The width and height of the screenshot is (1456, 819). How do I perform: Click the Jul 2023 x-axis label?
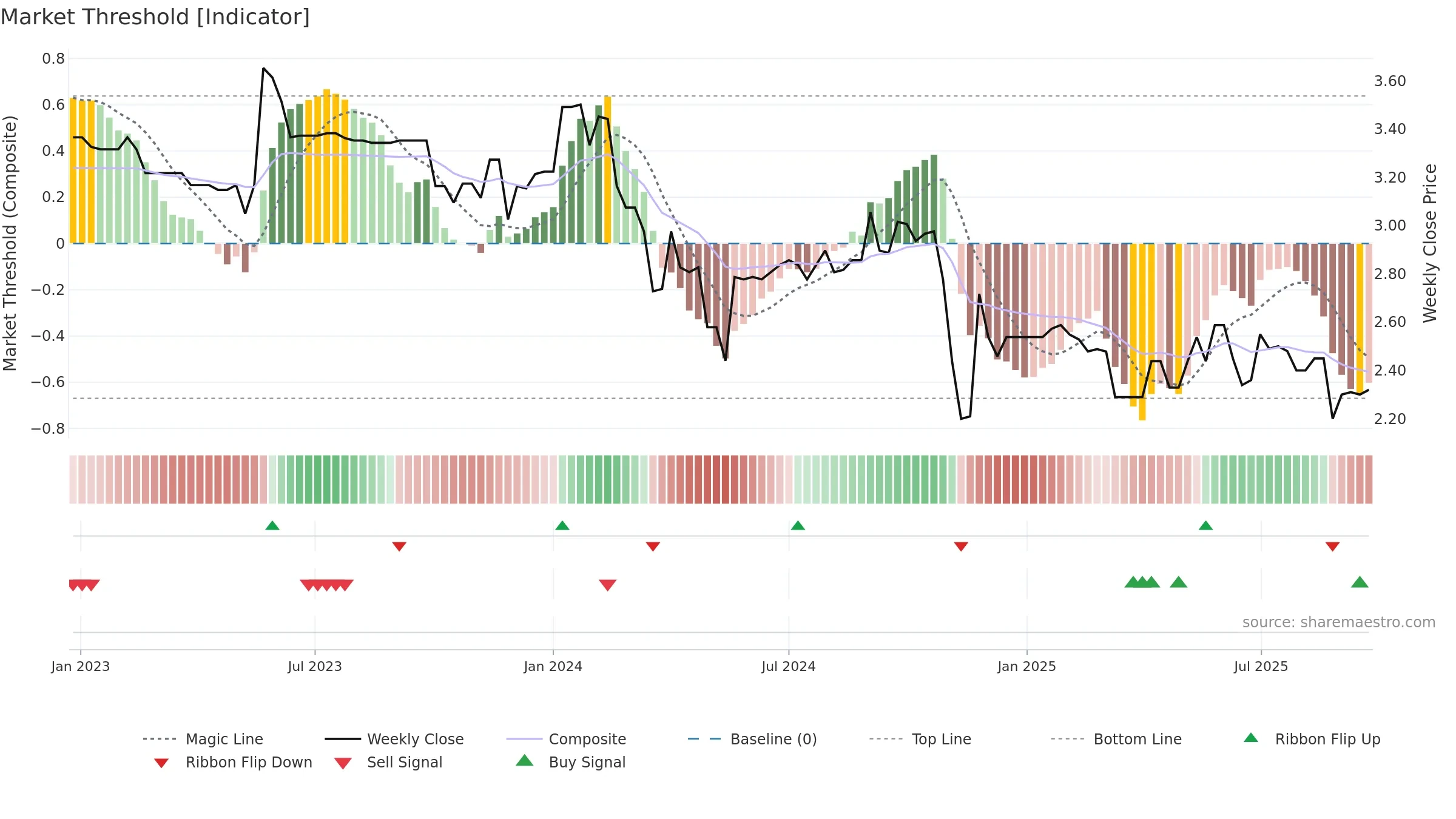coord(315,667)
